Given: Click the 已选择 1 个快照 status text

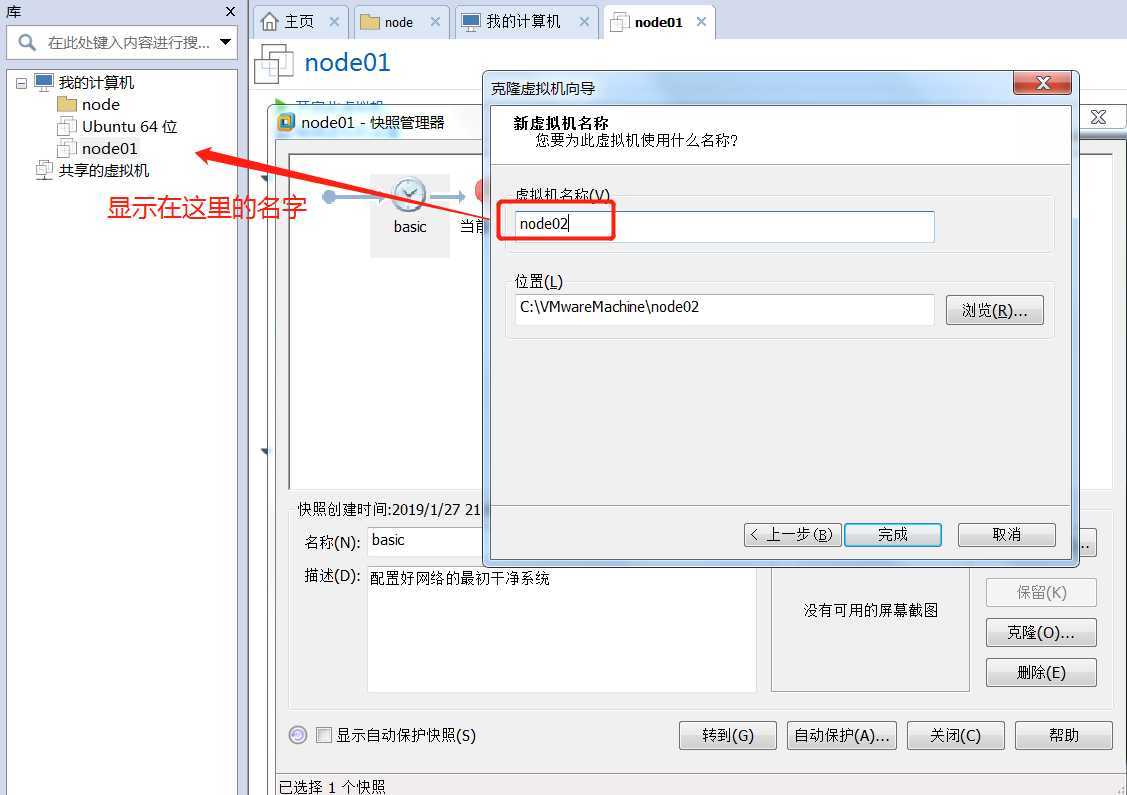Looking at the screenshot, I should click(332, 787).
